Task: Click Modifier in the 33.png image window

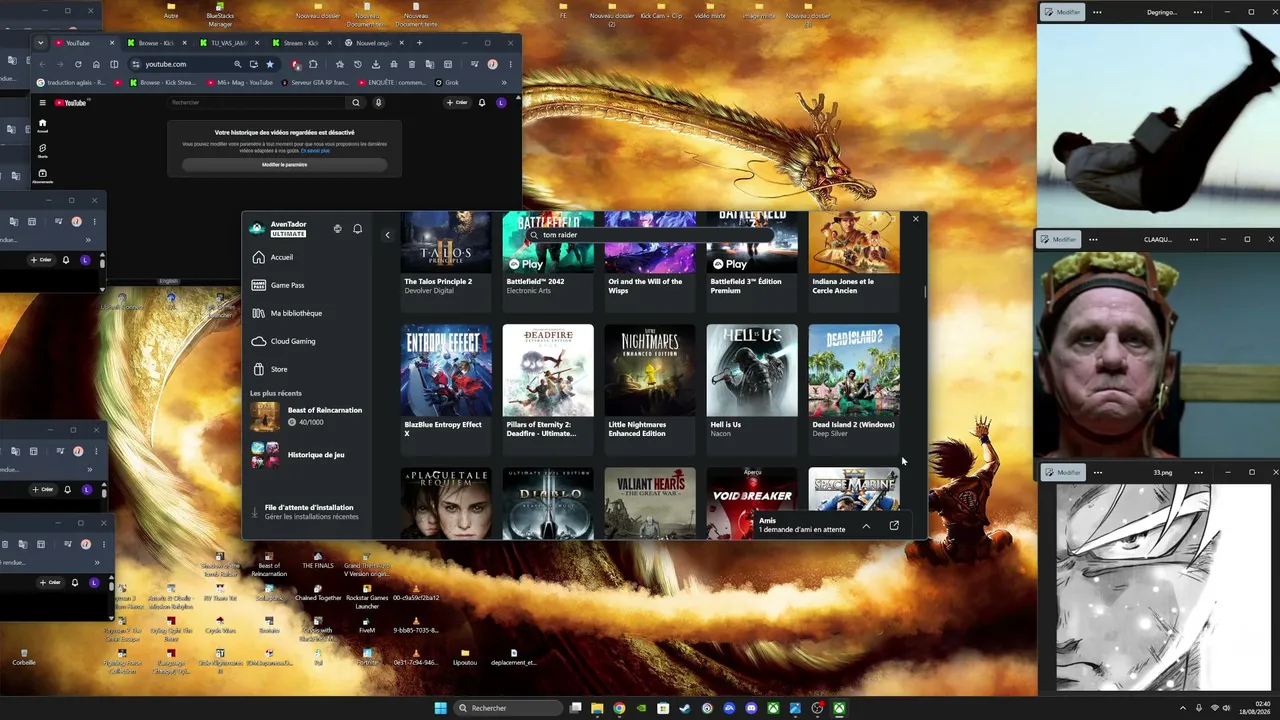Action: pos(1064,472)
